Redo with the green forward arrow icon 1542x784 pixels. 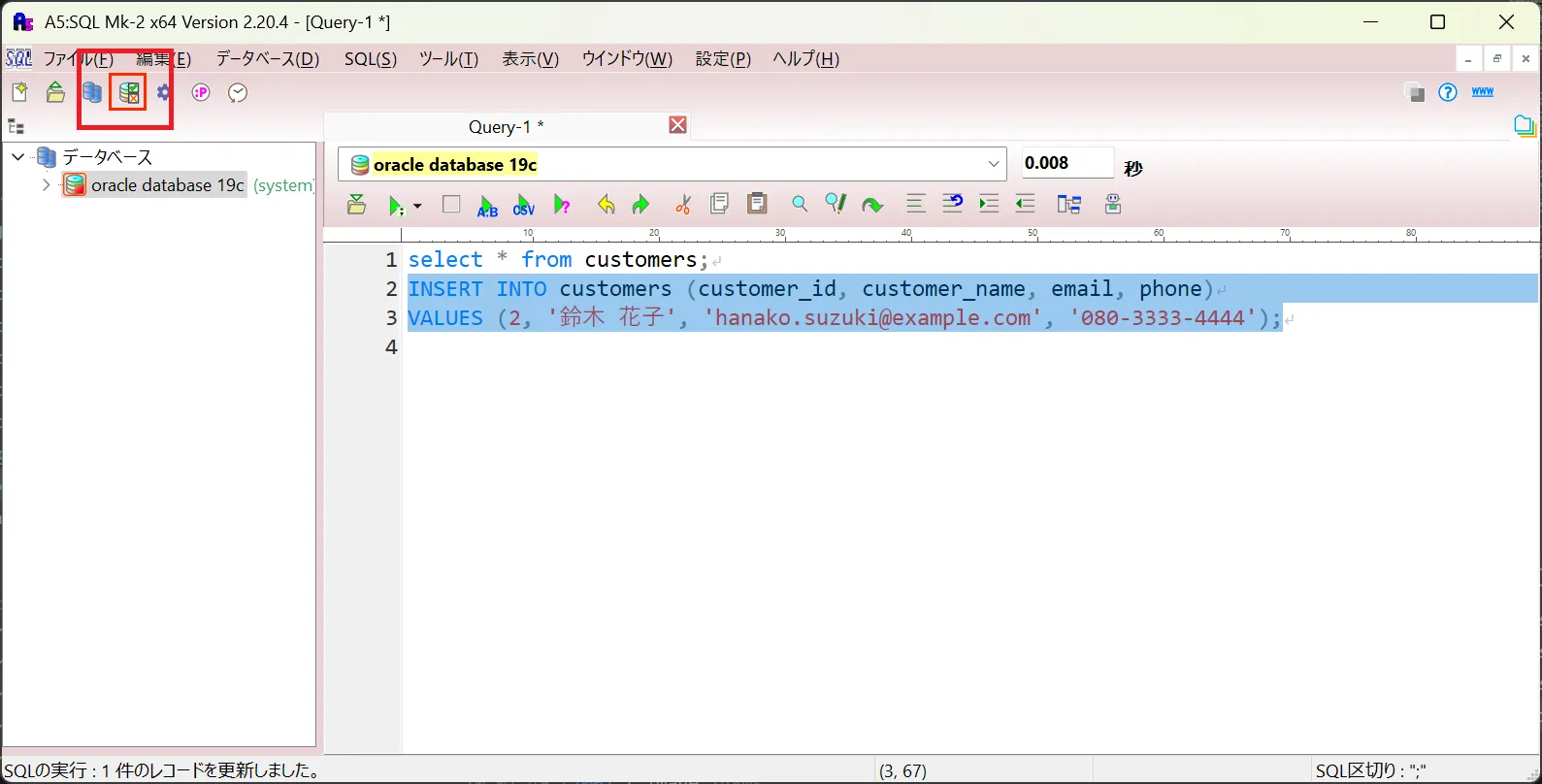click(x=640, y=205)
